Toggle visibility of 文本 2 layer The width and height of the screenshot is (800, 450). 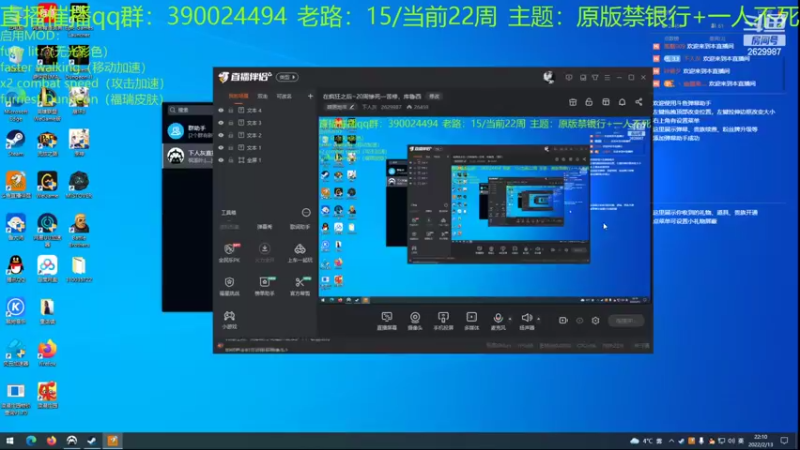(221, 135)
